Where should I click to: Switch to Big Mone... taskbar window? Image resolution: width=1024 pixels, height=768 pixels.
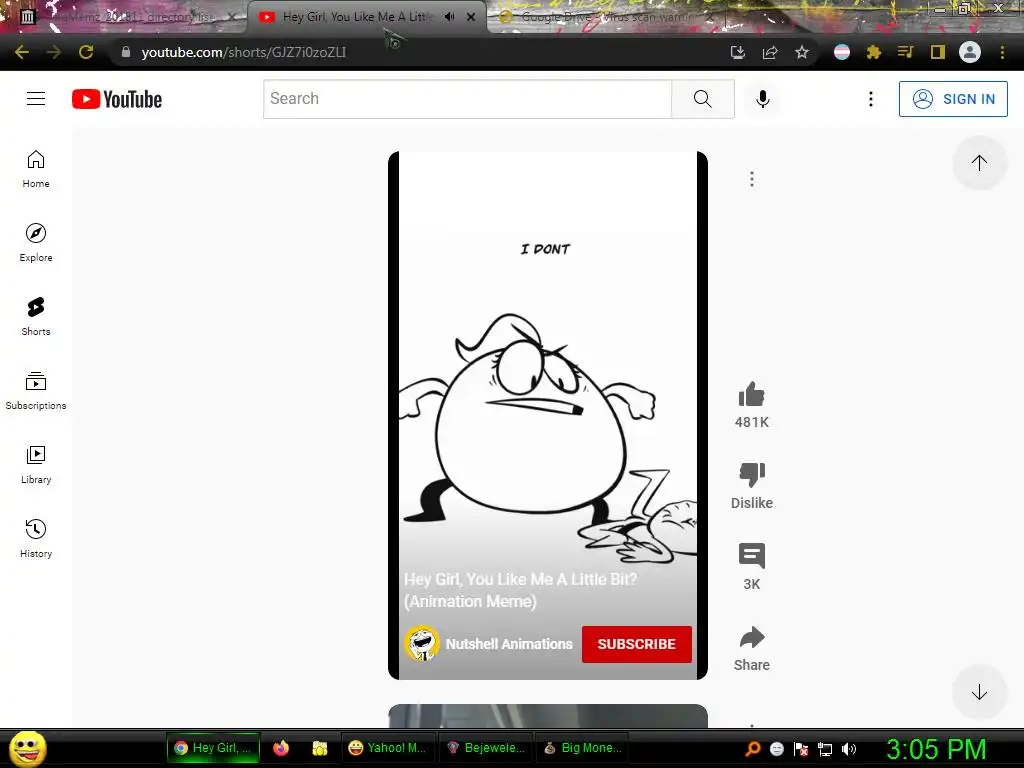click(583, 748)
